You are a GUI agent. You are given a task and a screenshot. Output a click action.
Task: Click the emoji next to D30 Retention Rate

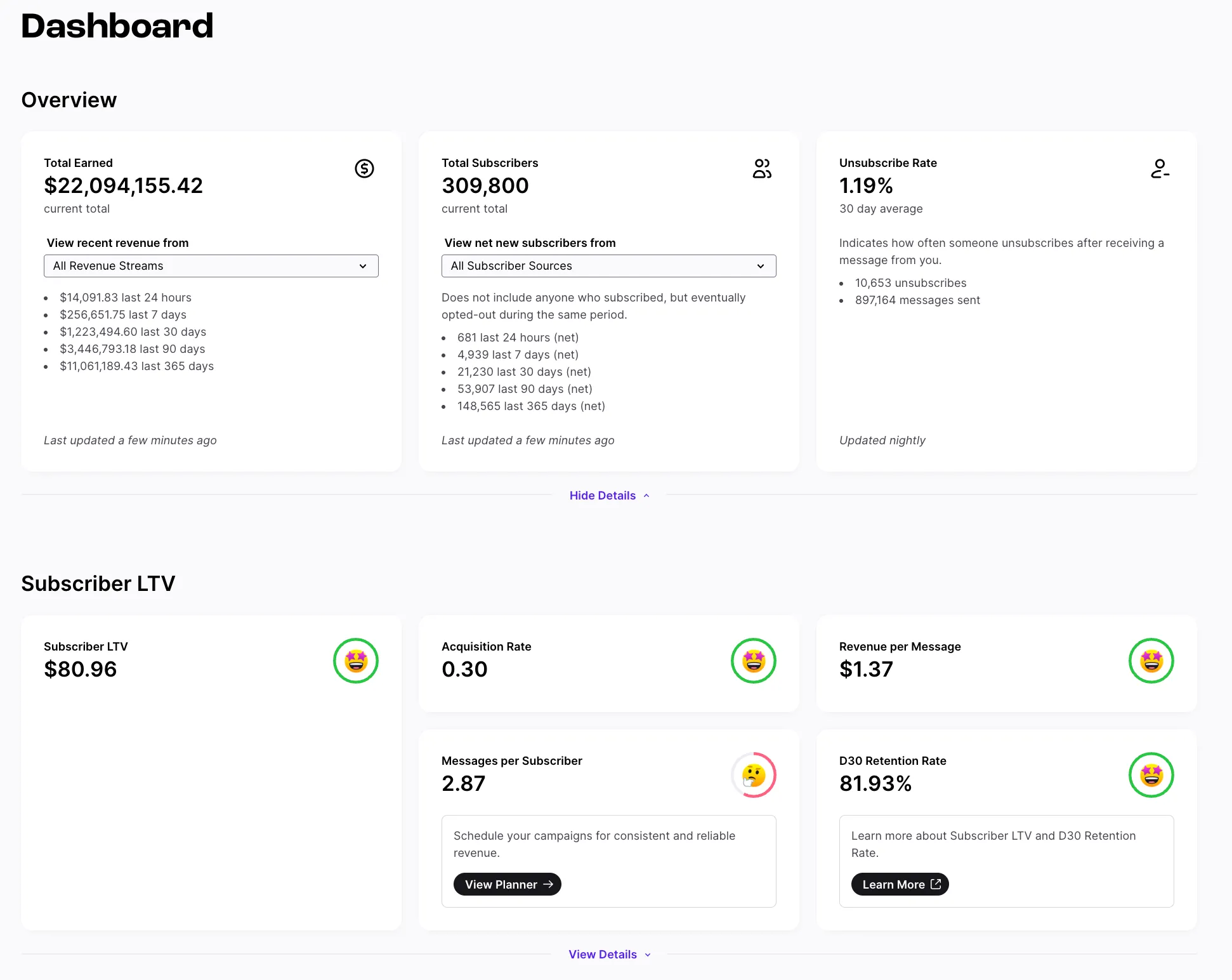click(1151, 775)
